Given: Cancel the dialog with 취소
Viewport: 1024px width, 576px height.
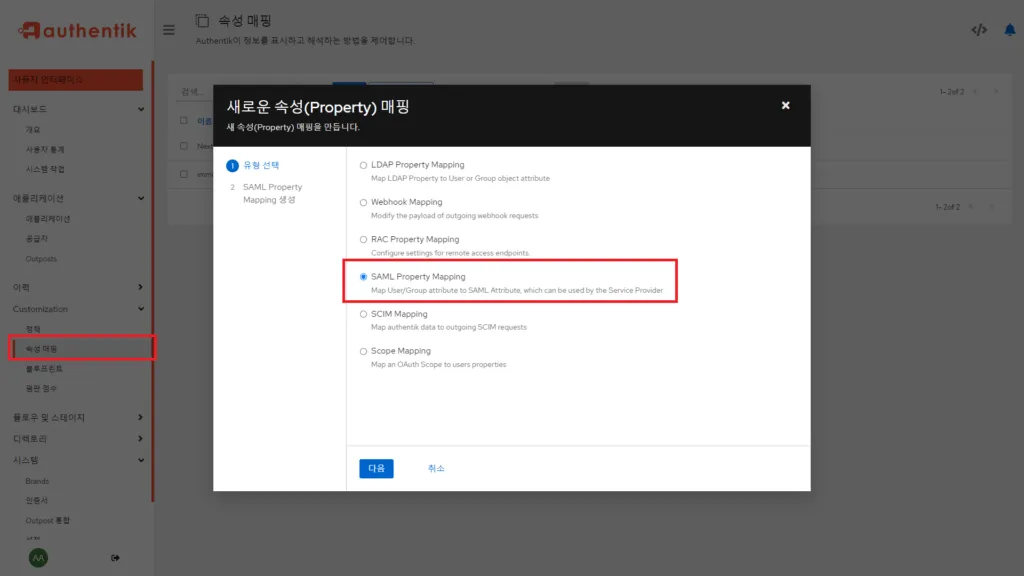Looking at the screenshot, I should [x=435, y=468].
